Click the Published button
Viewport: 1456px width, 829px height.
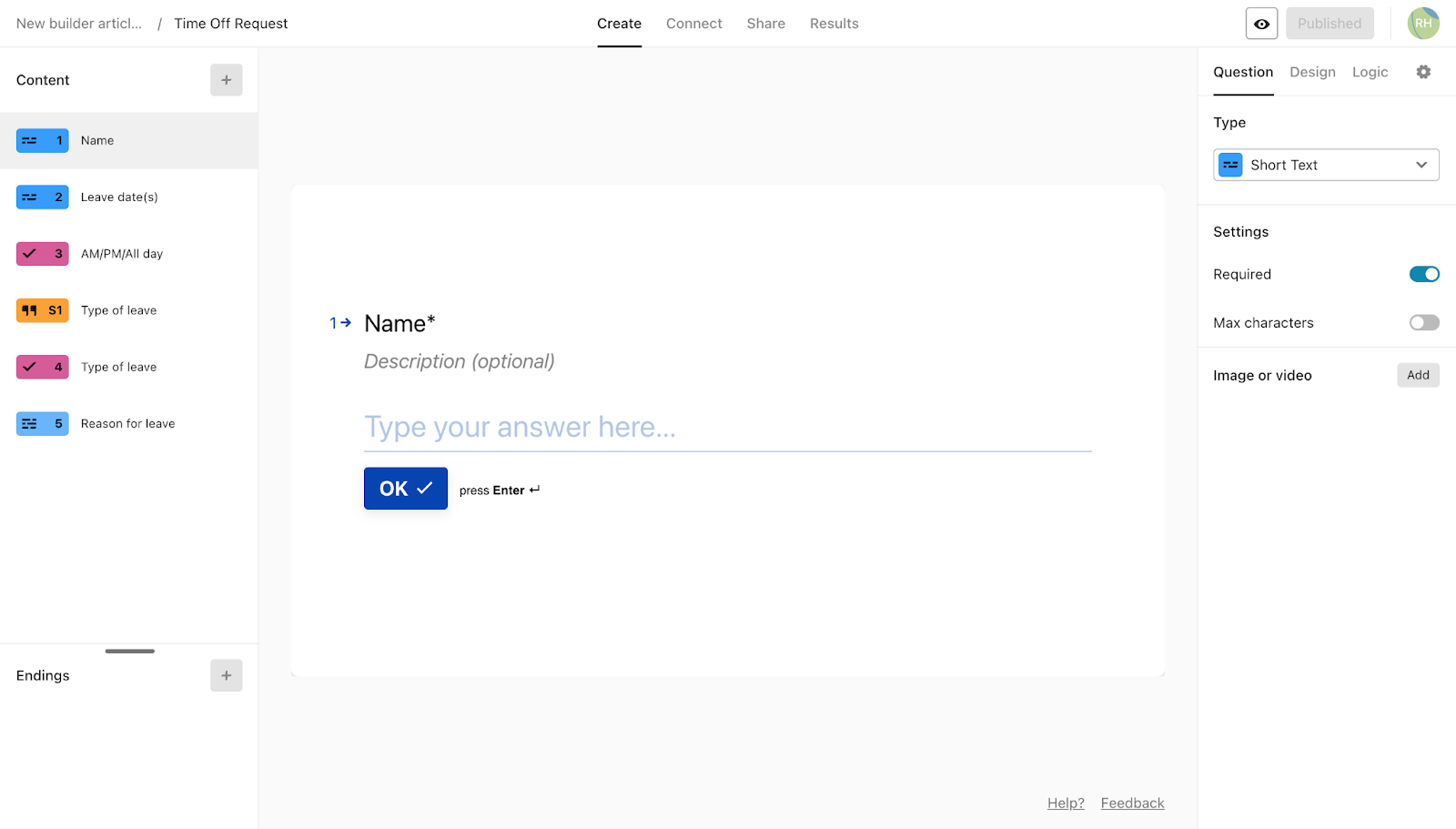[1330, 24]
